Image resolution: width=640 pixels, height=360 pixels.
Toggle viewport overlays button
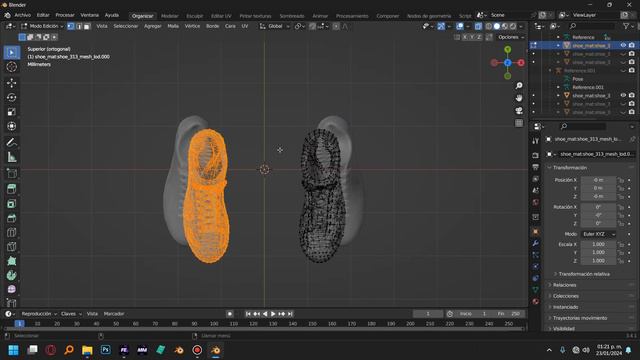(460, 26)
